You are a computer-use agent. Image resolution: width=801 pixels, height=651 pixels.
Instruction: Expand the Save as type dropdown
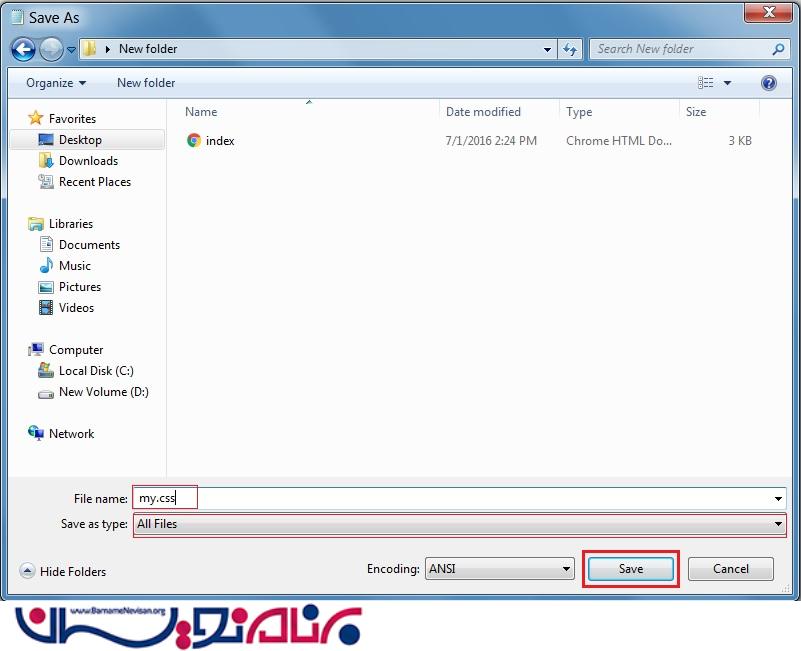[x=778, y=524]
